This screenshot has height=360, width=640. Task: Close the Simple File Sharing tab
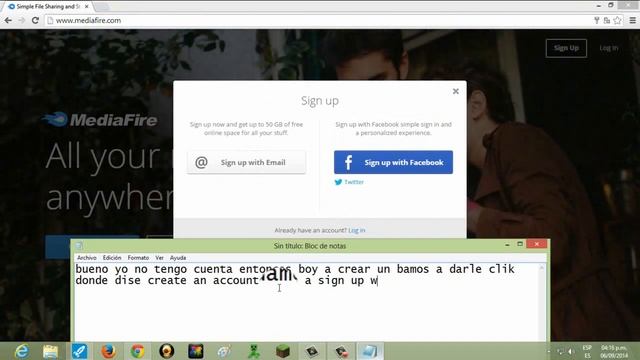tap(87, 7)
